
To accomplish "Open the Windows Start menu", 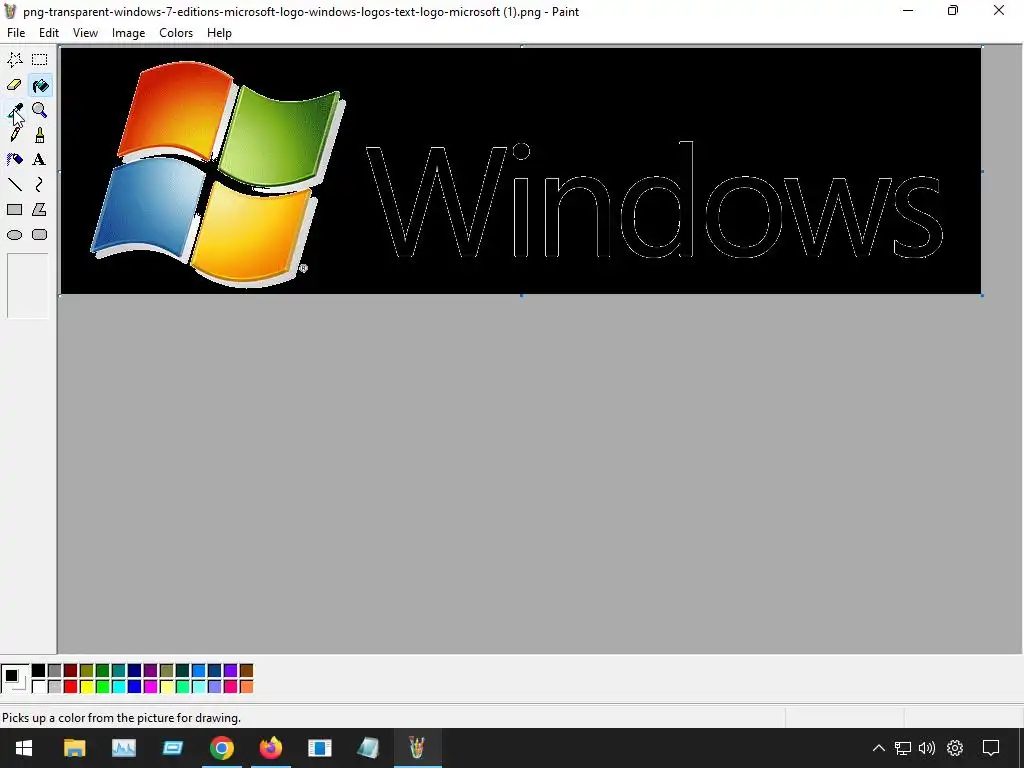I will [24, 748].
